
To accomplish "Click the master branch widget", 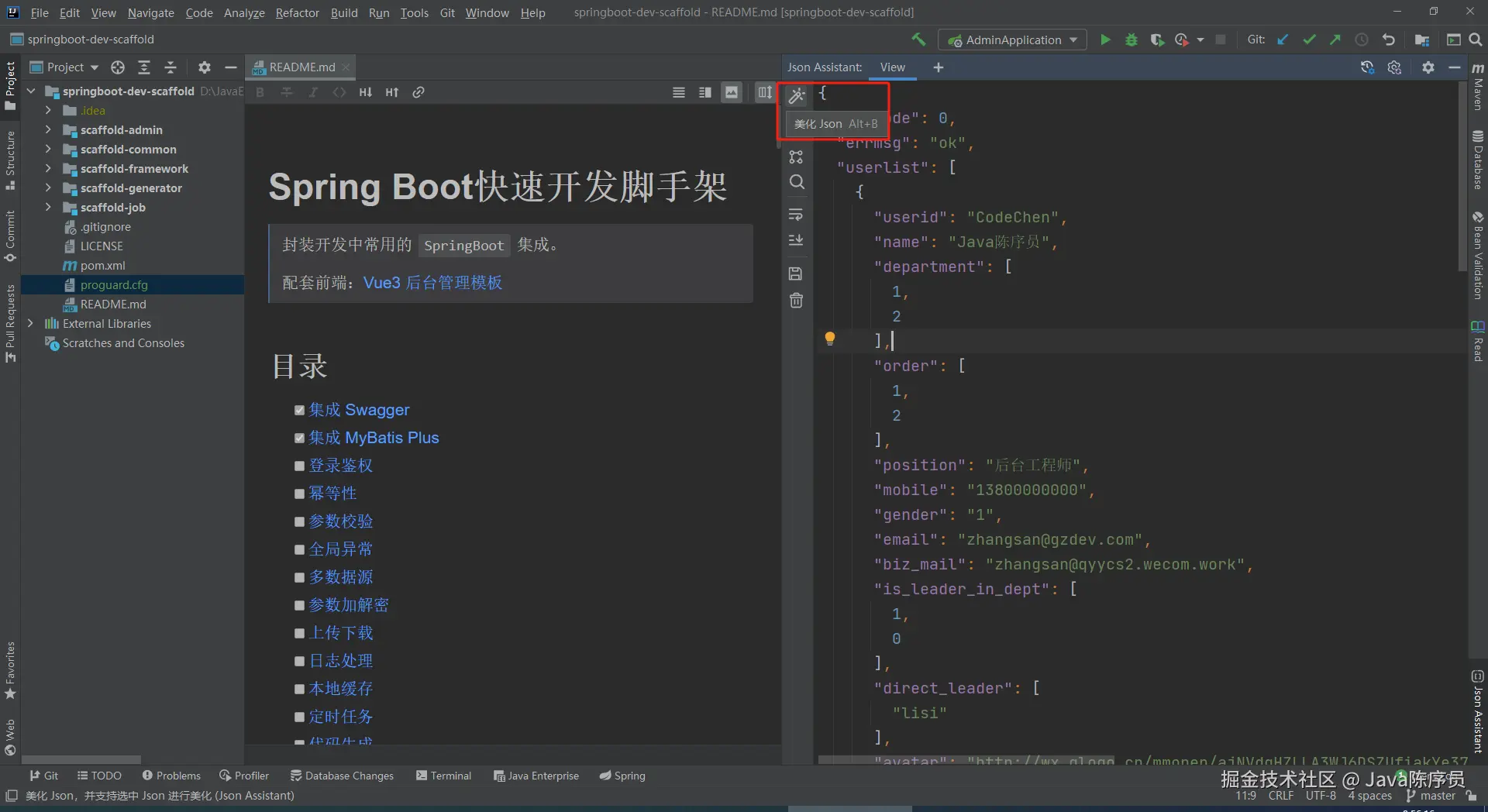I will tap(1431, 796).
